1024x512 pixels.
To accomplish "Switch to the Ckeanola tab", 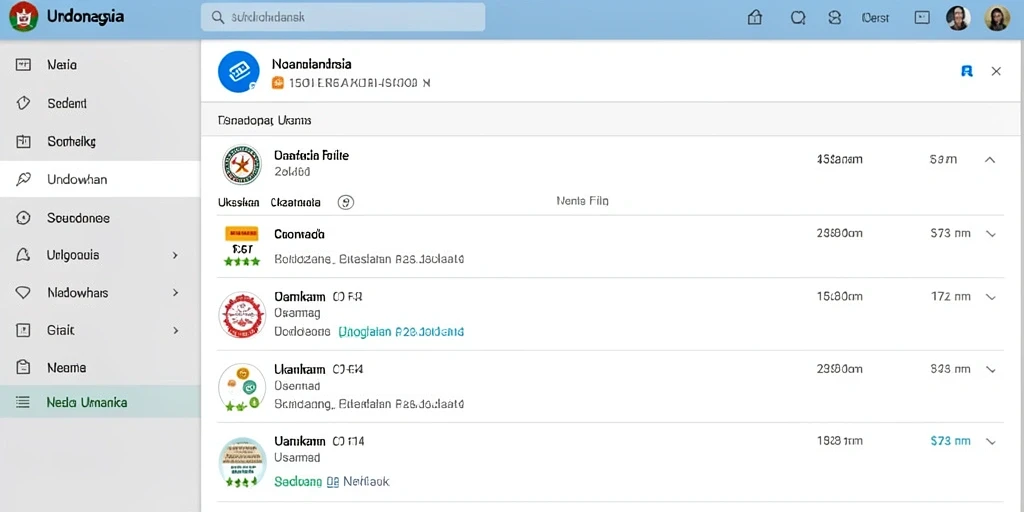I will click(295, 202).
